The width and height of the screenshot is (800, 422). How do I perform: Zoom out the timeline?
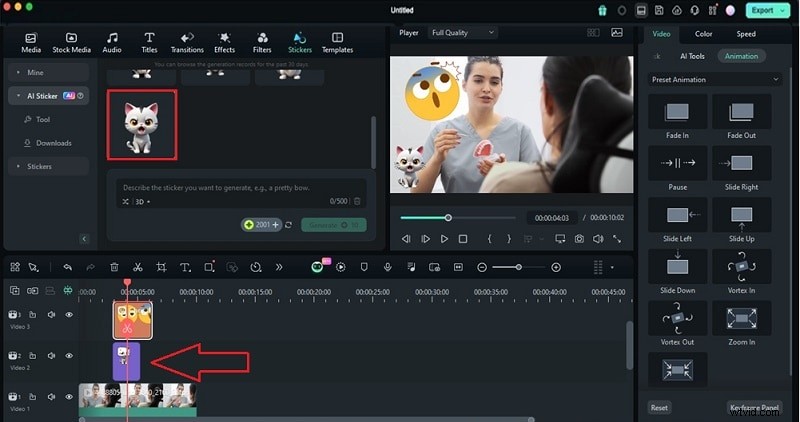(482, 267)
